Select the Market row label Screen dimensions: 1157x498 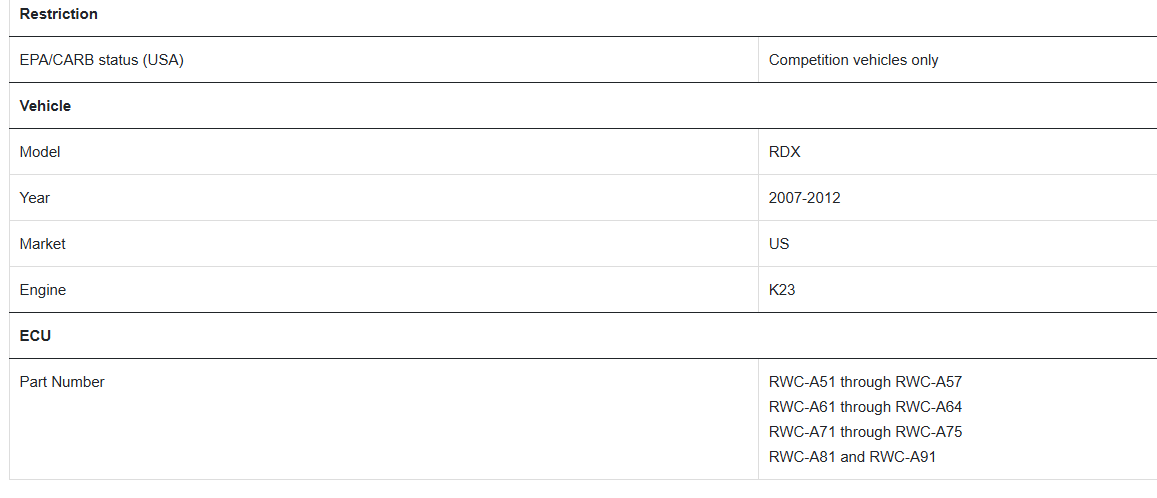43,243
